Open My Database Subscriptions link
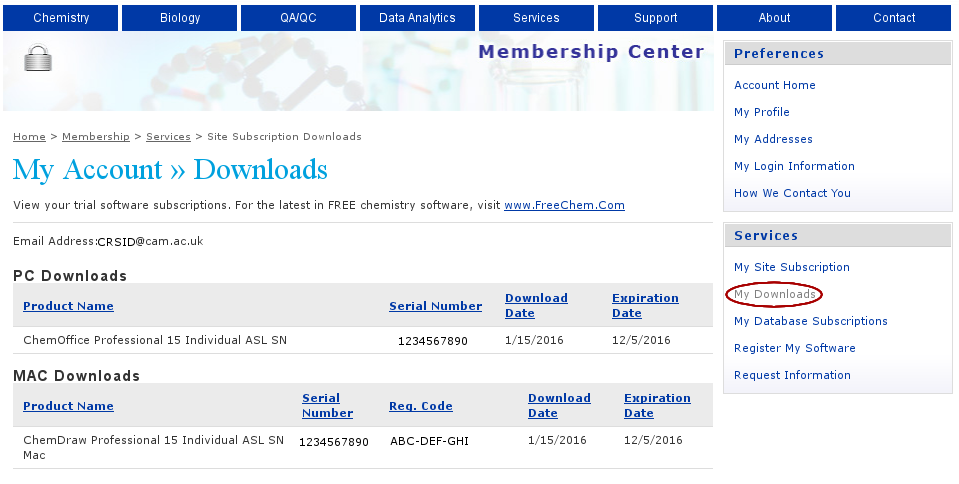This screenshot has width=959, height=484. [x=810, y=321]
